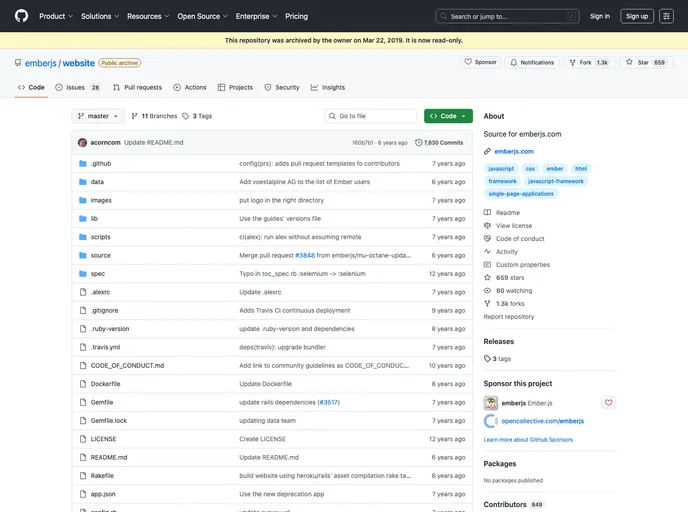This screenshot has width=688, height=512.
Task: Open the Rakefile file
Action: [102, 476]
